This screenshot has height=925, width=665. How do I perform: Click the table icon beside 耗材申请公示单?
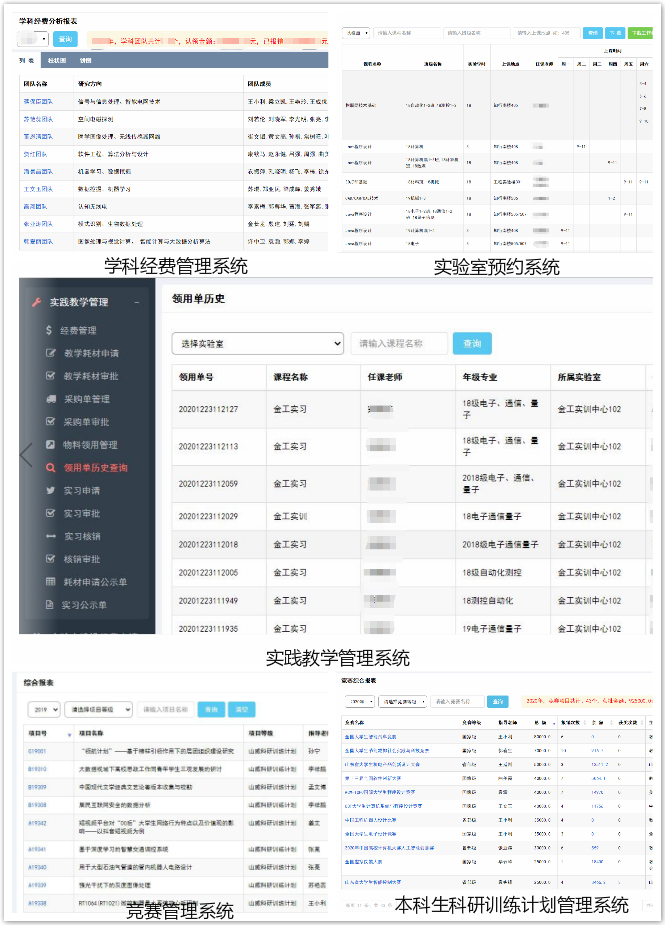click(50, 582)
